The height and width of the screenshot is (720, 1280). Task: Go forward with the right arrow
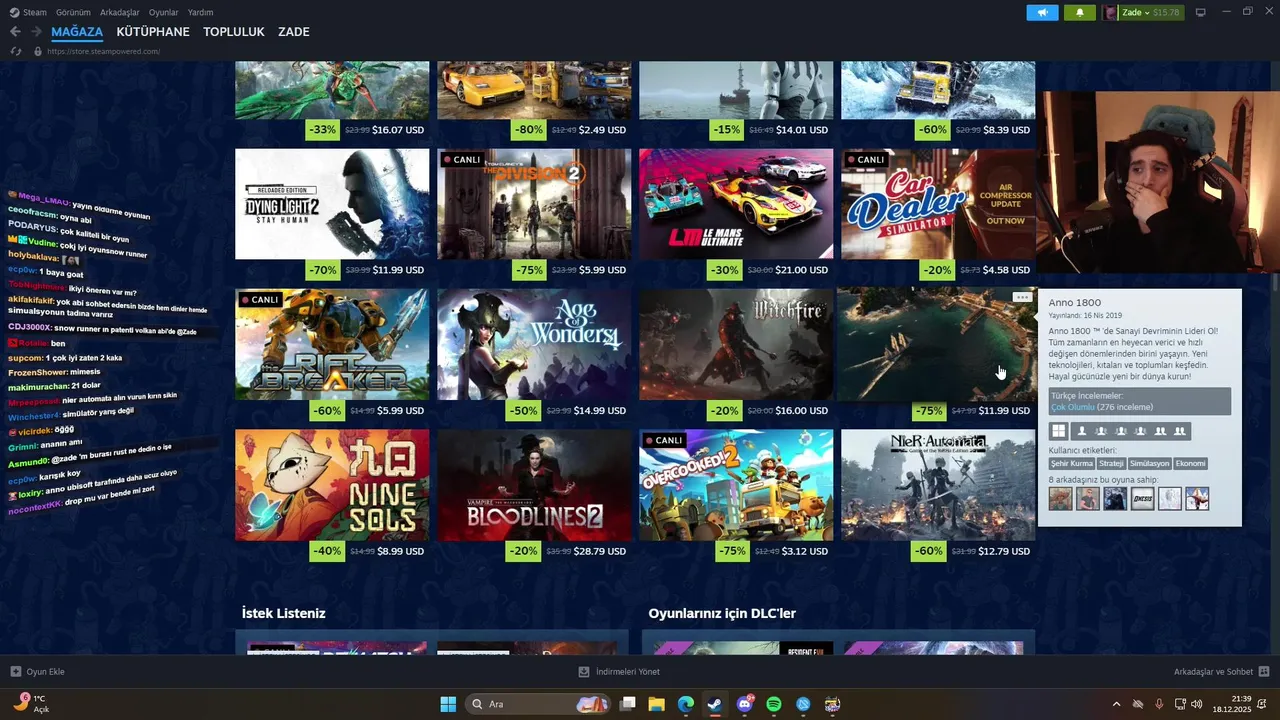tap(36, 32)
